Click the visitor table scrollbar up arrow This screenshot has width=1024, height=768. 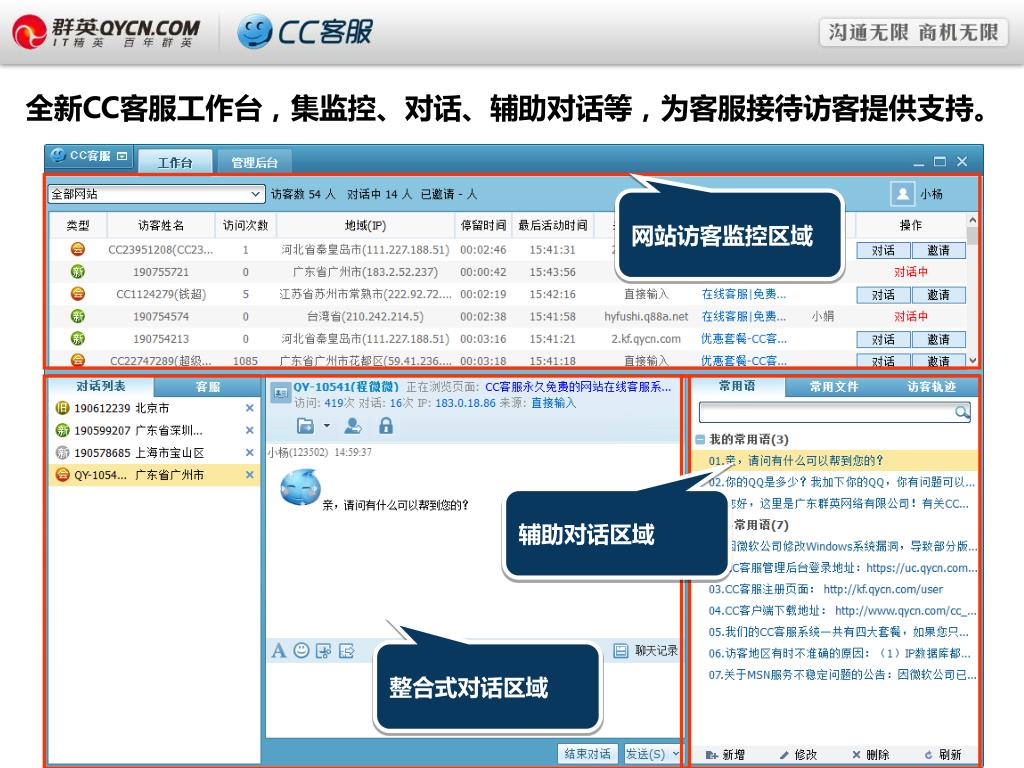point(972,221)
